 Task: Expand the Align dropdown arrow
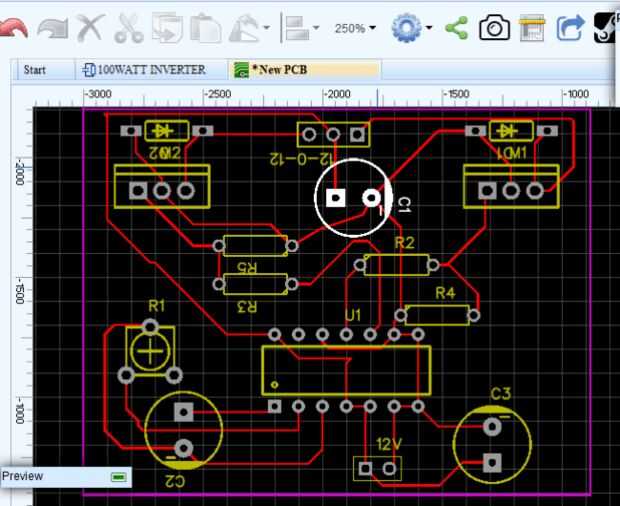(316, 28)
